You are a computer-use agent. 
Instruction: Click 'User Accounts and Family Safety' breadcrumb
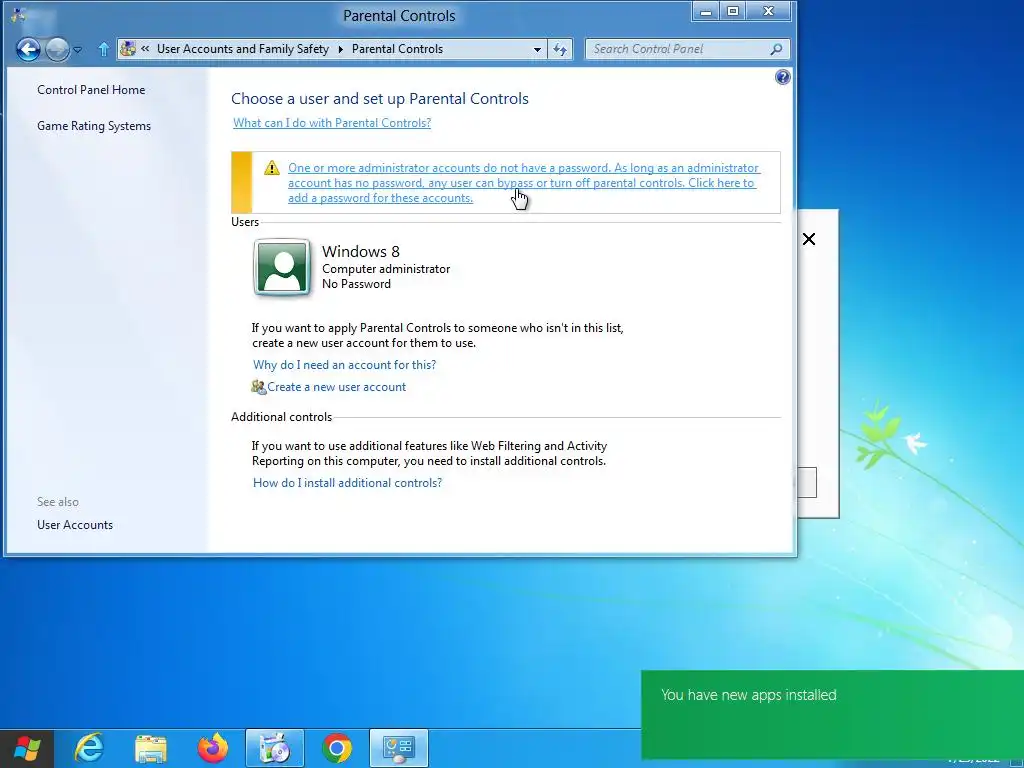(x=243, y=49)
